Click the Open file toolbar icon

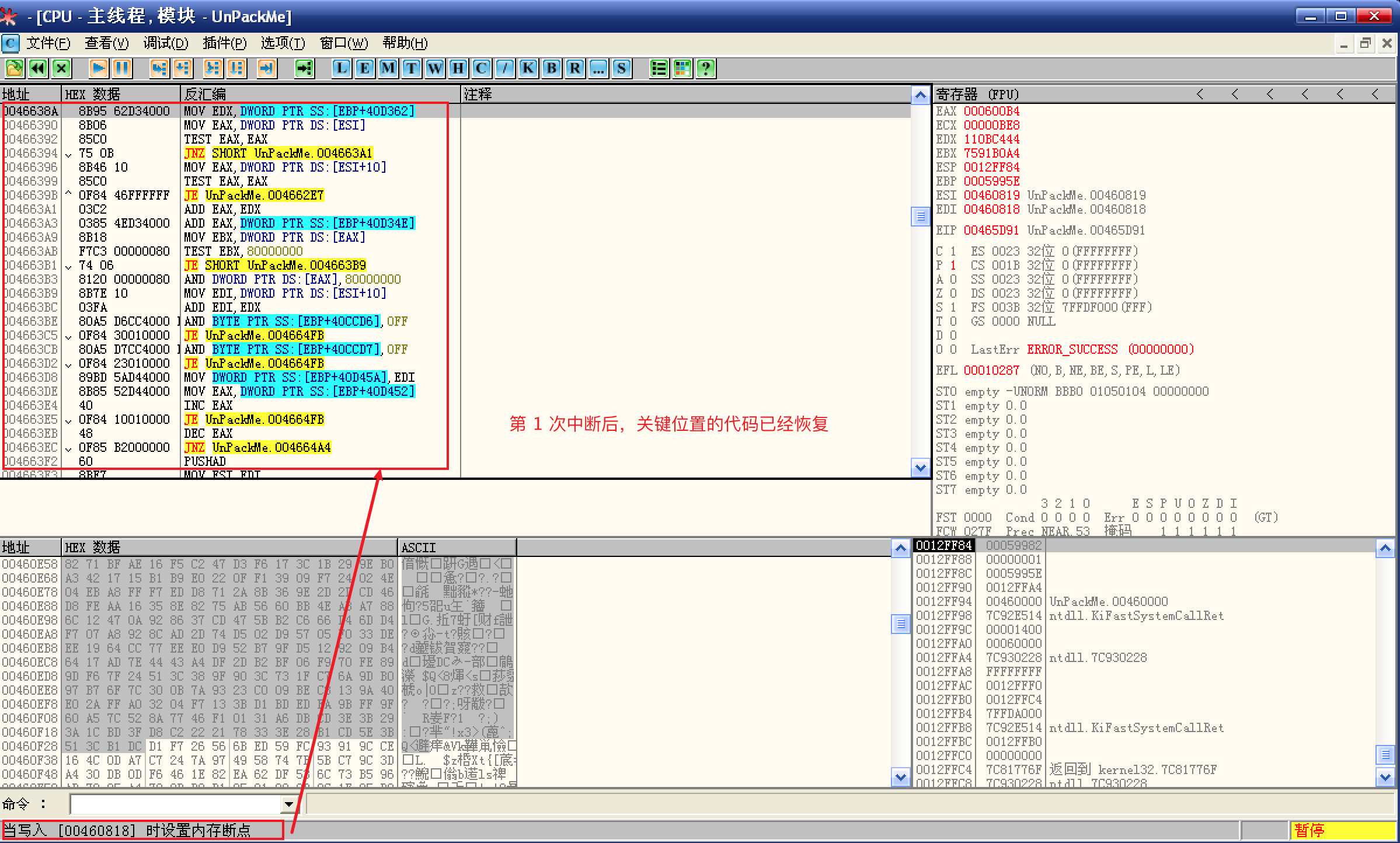(x=14, y=68)
